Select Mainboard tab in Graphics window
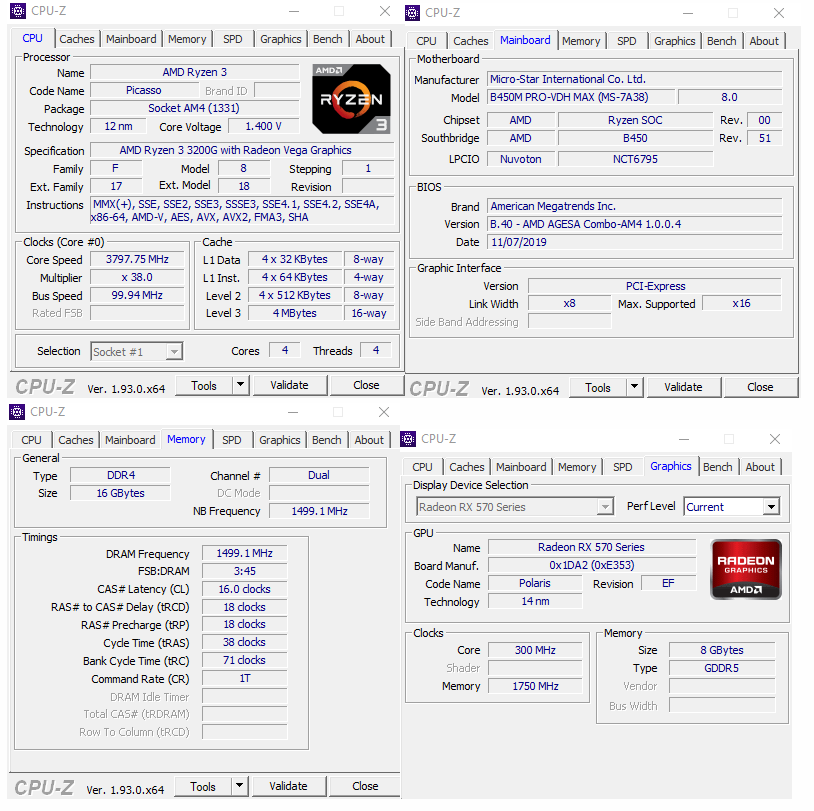Viewport: 814px width, 811px height. point(521,467)
